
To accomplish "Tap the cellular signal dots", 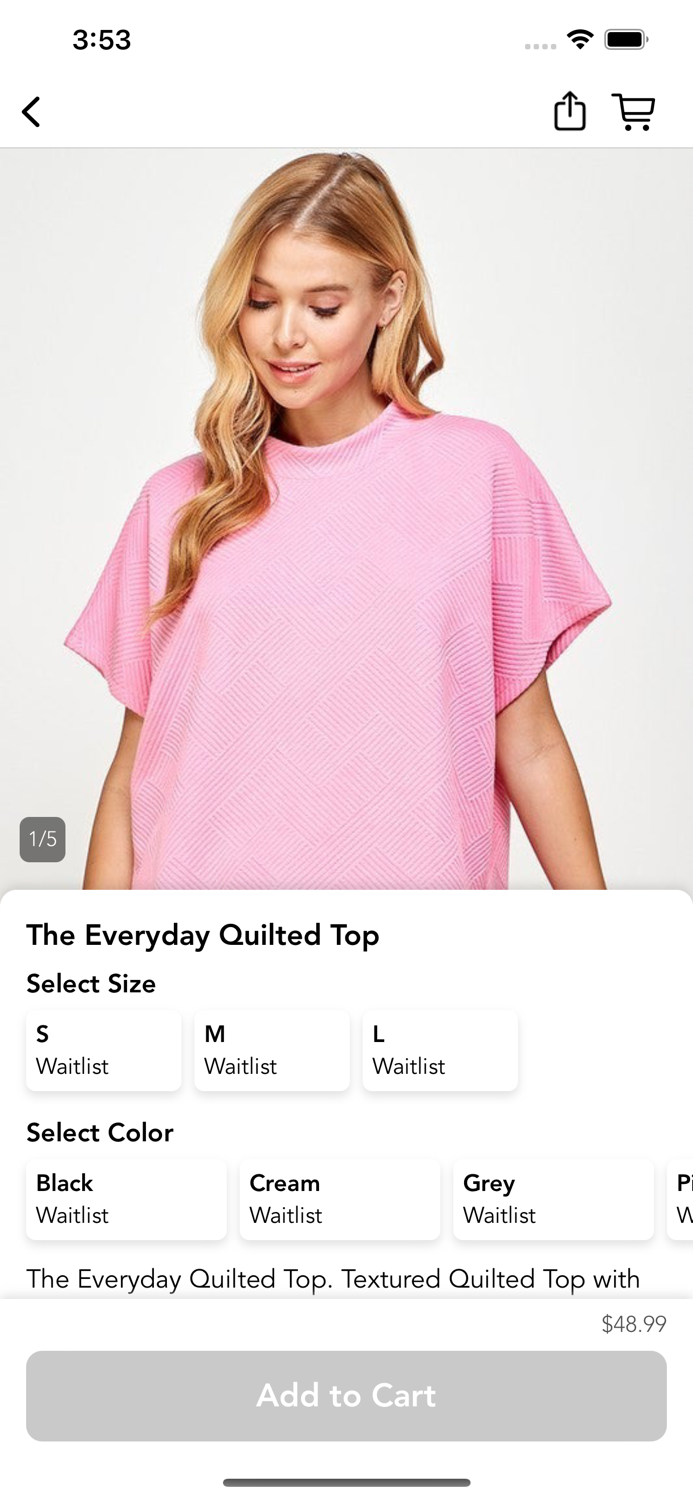I will (540, 45).
